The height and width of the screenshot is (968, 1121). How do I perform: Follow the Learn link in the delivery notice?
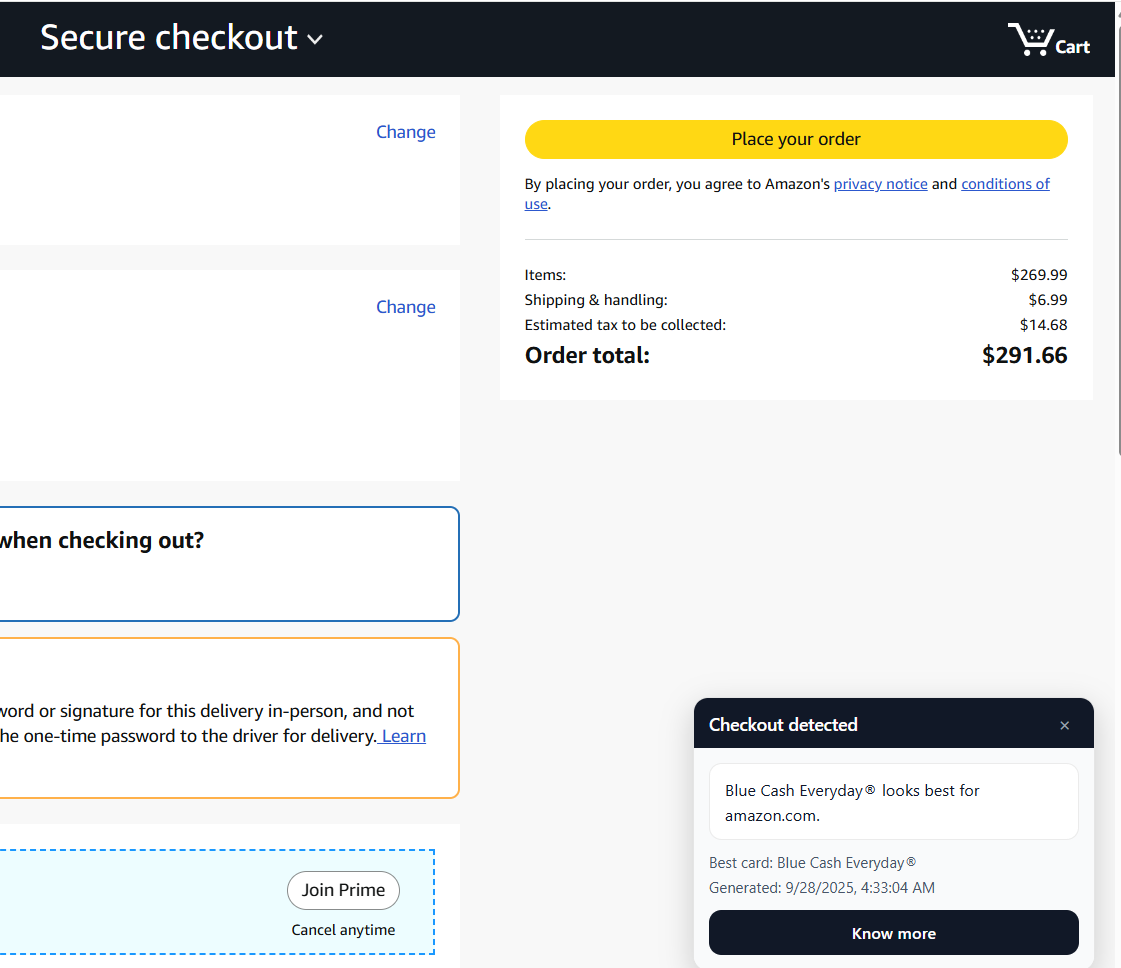pos(403,736)
